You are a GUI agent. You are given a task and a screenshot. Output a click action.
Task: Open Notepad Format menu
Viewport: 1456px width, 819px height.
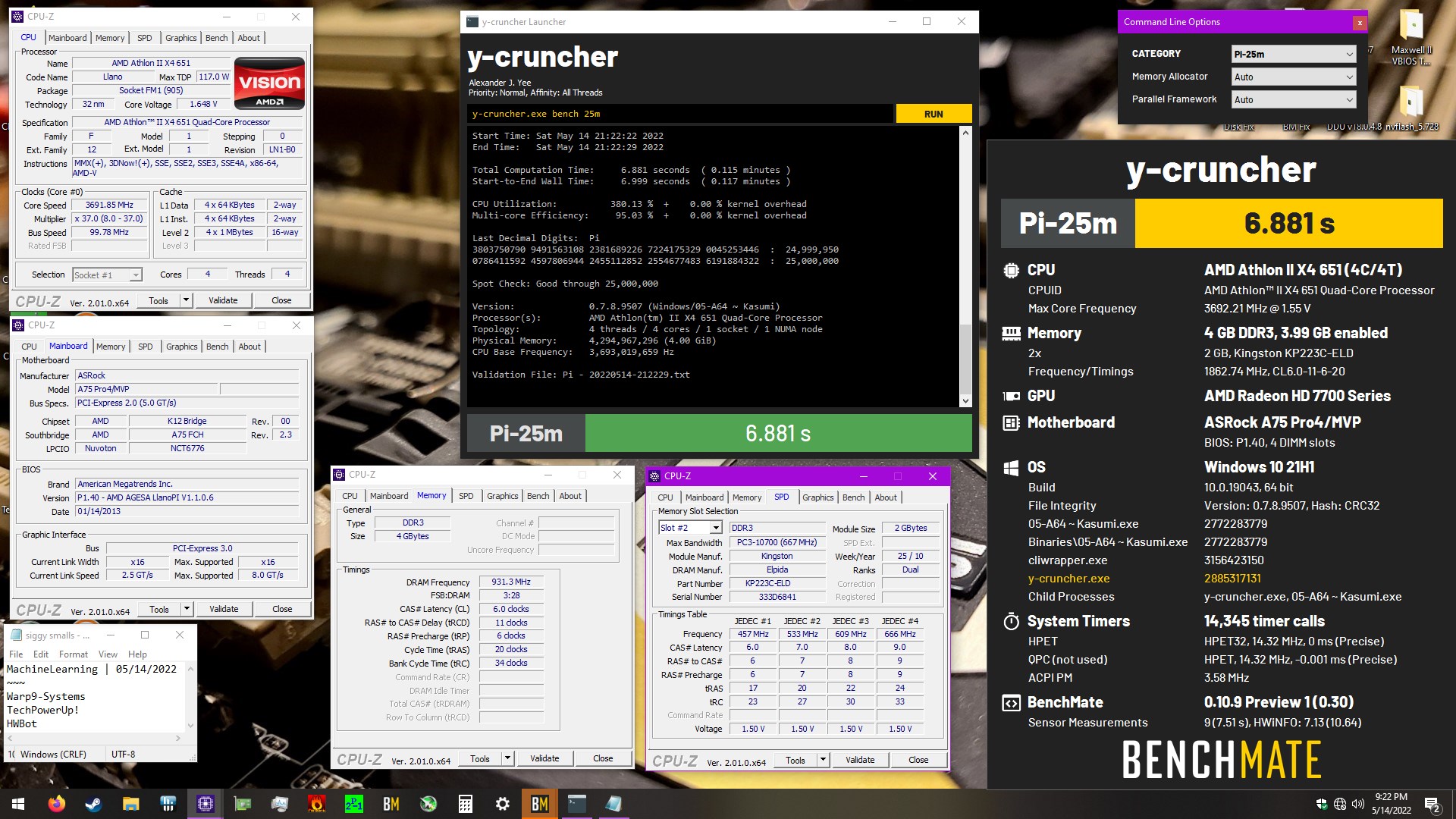(x=73, y=654)
